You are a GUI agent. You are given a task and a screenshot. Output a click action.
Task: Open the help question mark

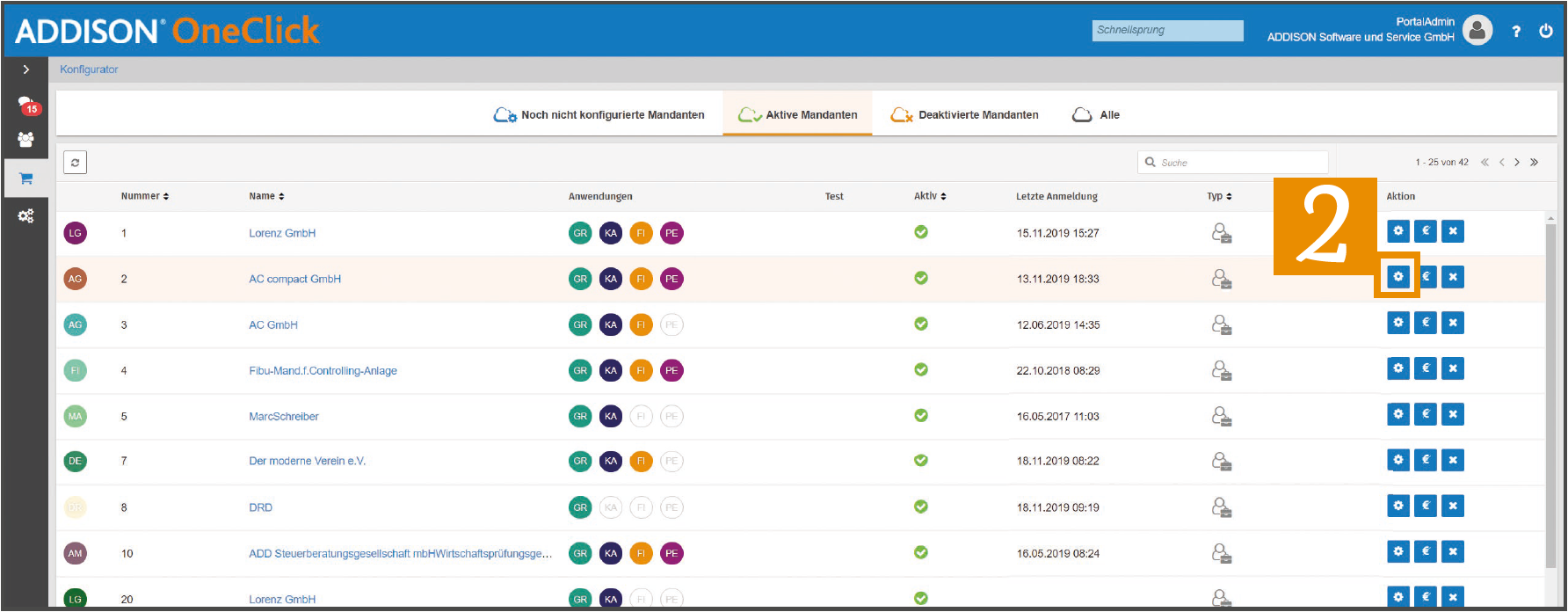tap(1516, 32)
